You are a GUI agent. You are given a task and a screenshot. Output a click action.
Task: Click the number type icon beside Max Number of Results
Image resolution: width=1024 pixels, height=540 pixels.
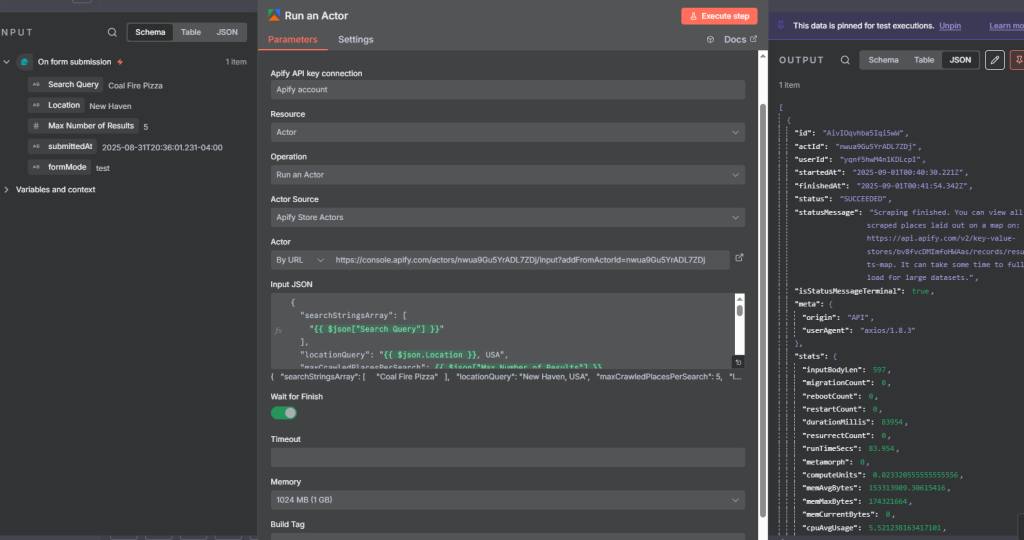coord(36,125)
